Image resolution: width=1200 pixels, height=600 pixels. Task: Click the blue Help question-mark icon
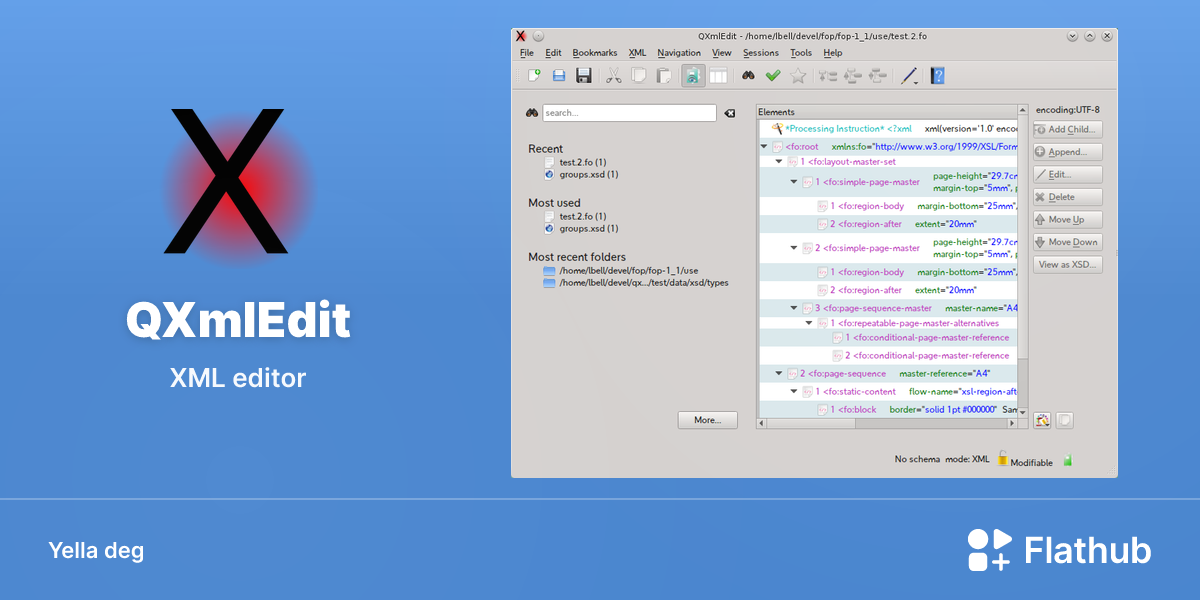(937, 75)
